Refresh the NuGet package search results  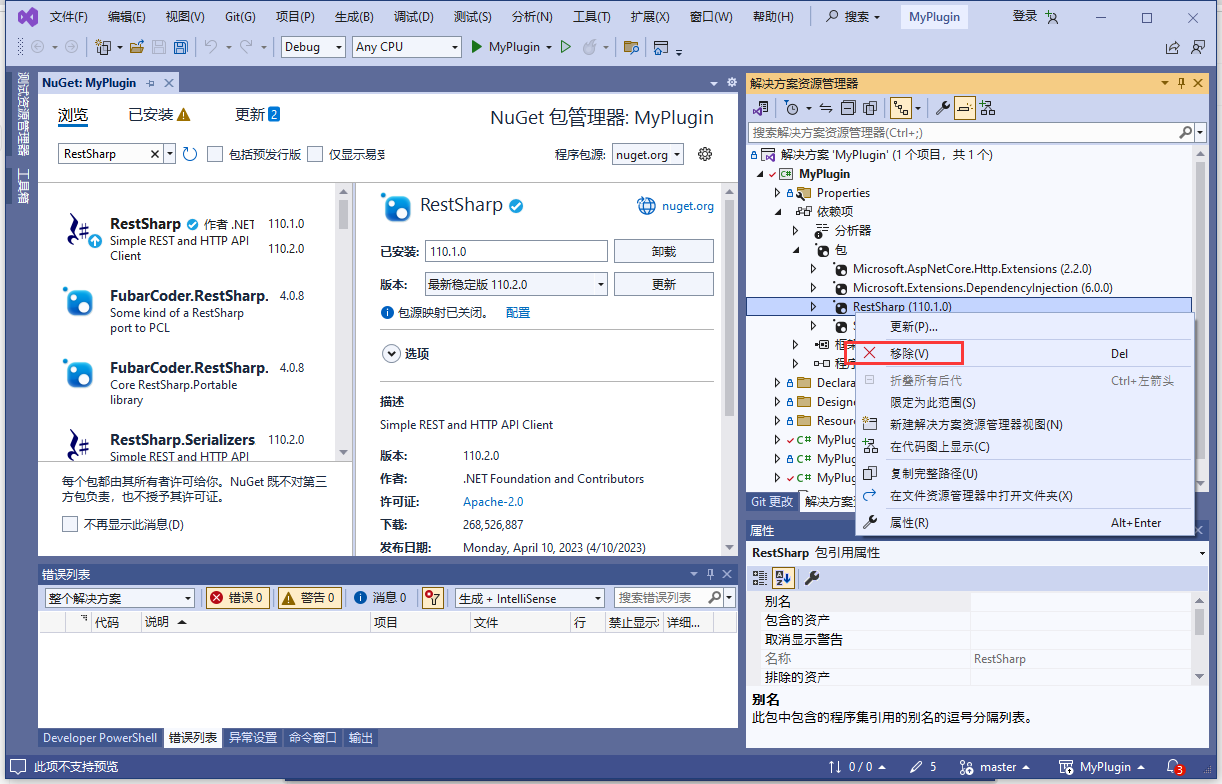coord(190,154)
